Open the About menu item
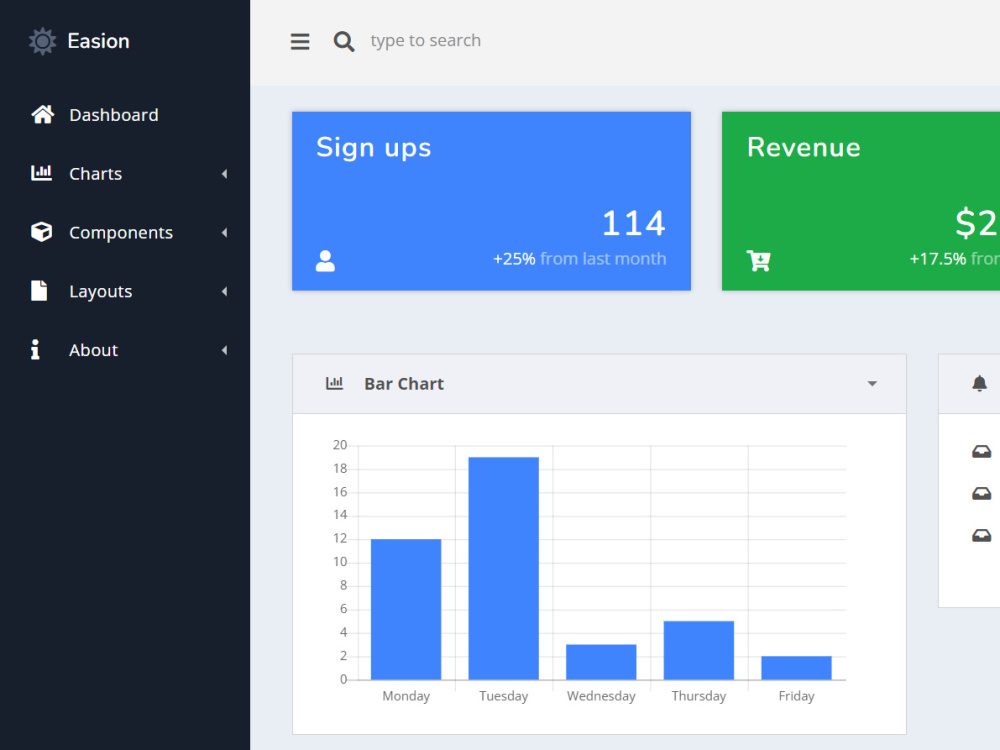Screen dimensions: 1000x750 click(125, 350)
